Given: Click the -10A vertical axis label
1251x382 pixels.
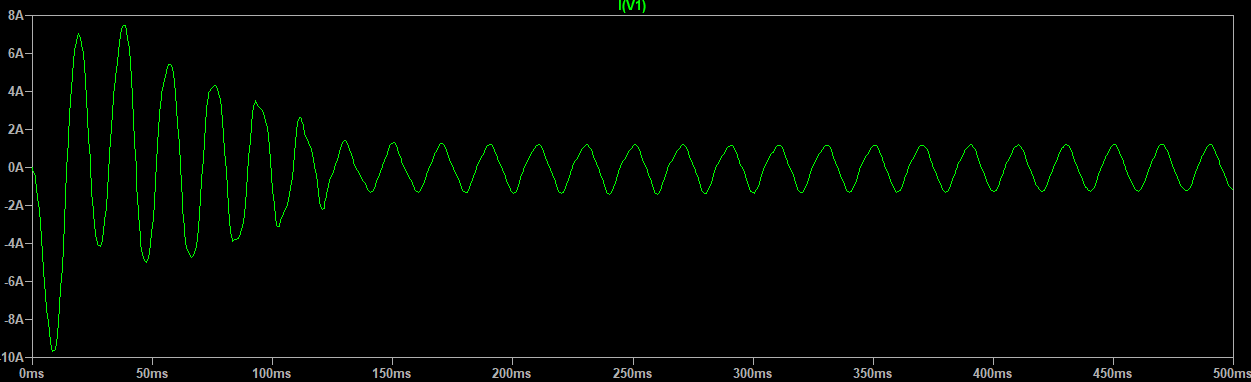Looking at the screenshot, I should coord(13,357).
